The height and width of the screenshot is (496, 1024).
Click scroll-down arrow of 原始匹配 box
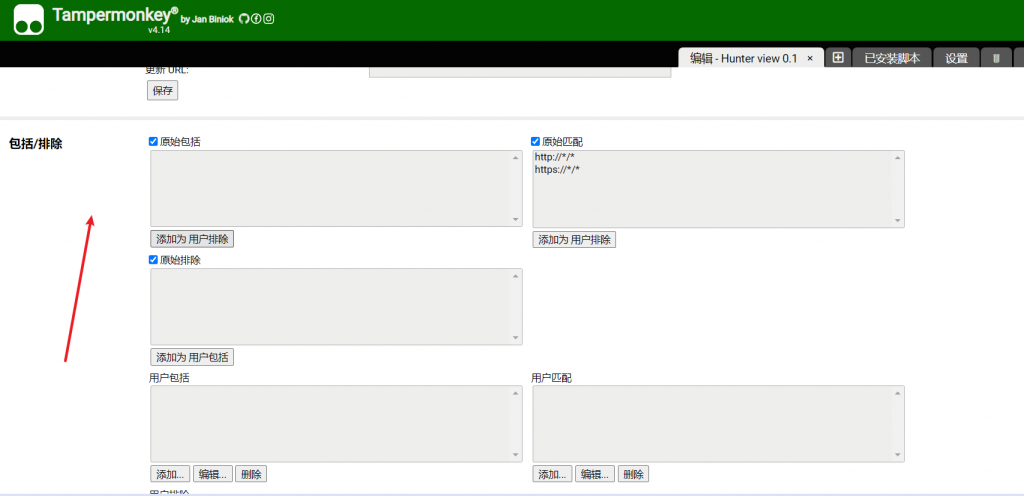pos(897,221)
